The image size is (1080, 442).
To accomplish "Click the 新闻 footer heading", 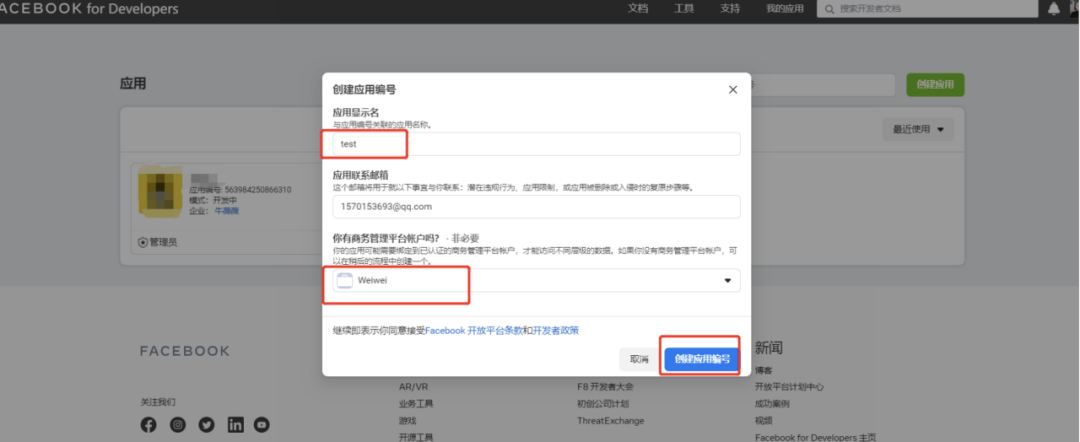I will pos(769,348).
